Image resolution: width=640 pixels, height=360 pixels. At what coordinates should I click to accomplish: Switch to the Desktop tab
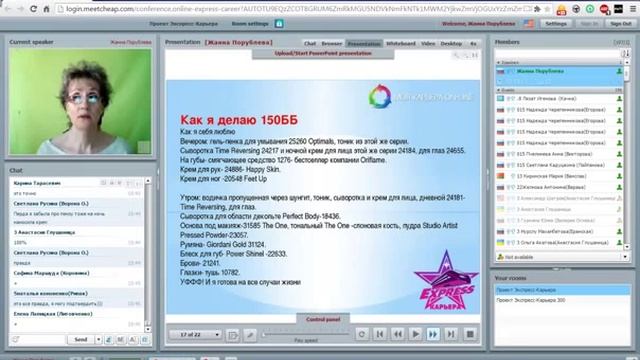click(x=451, y=43)
